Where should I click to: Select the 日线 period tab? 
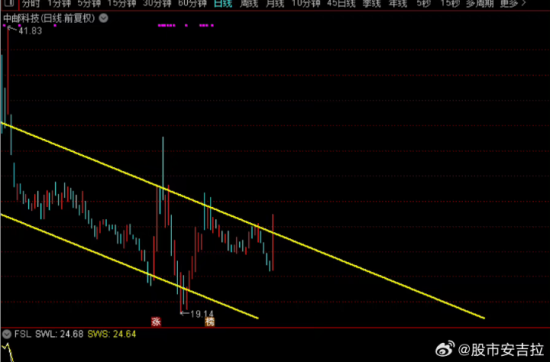[223, 4]
